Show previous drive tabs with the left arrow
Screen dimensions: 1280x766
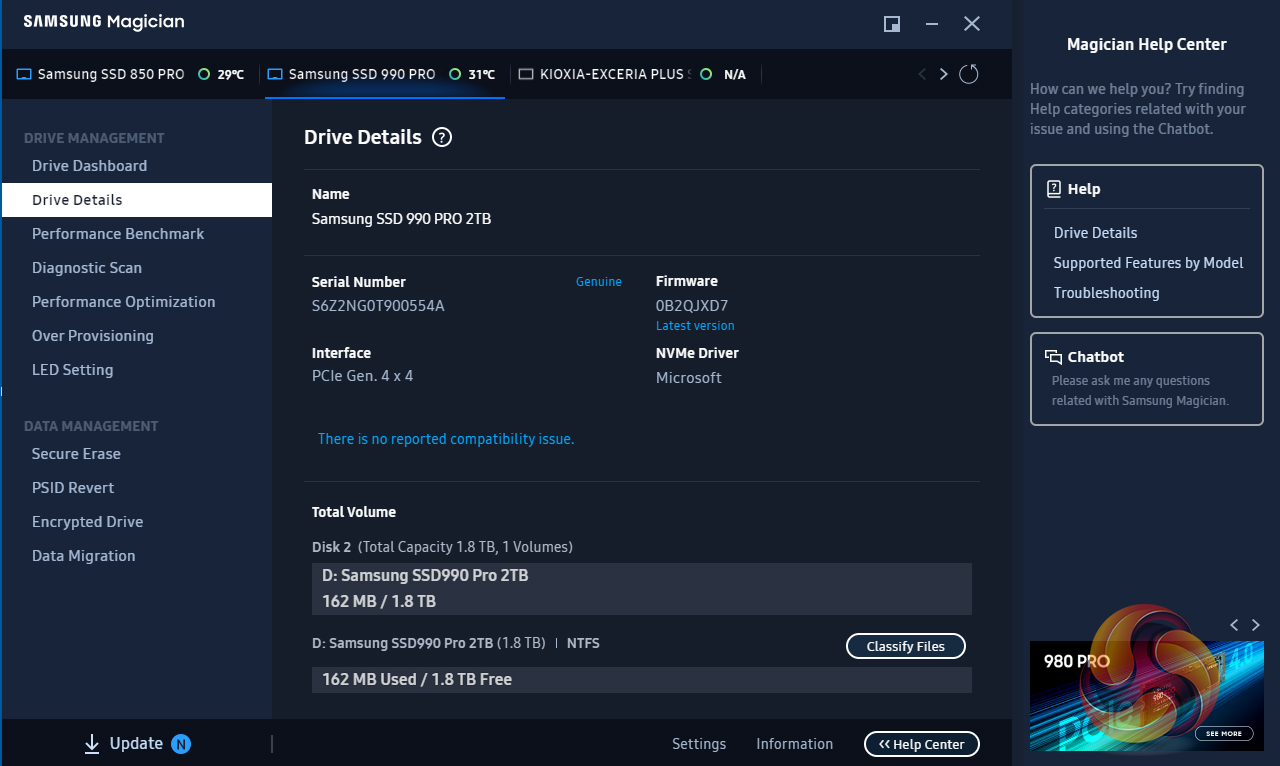click(922, 74)
